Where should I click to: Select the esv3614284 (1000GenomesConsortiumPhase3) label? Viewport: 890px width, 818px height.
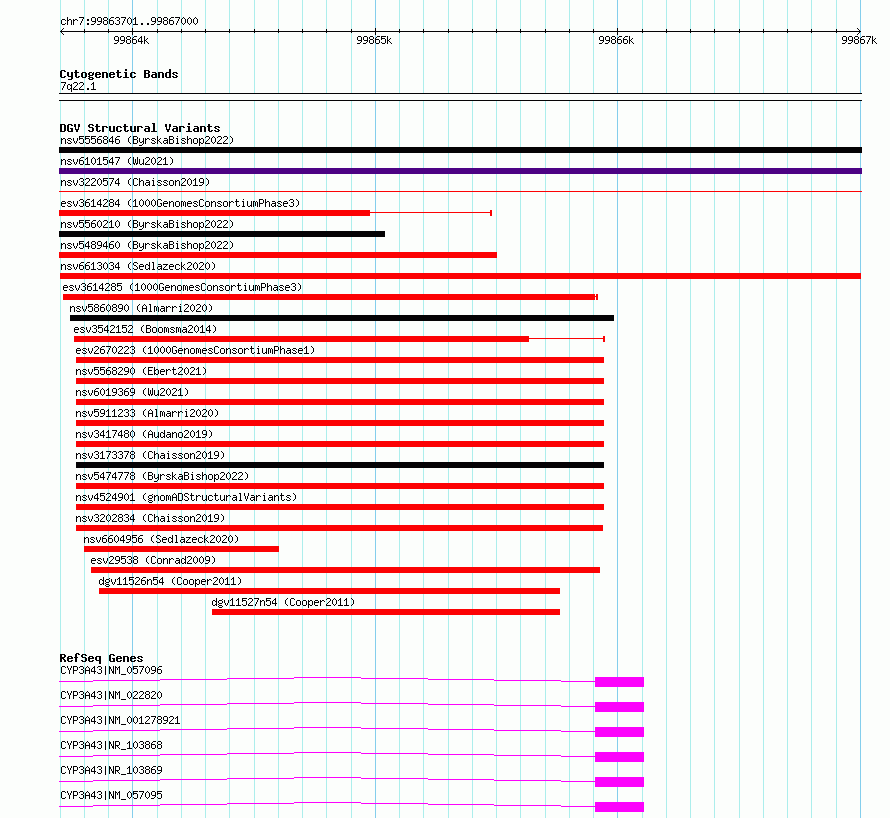coord(180,203)
